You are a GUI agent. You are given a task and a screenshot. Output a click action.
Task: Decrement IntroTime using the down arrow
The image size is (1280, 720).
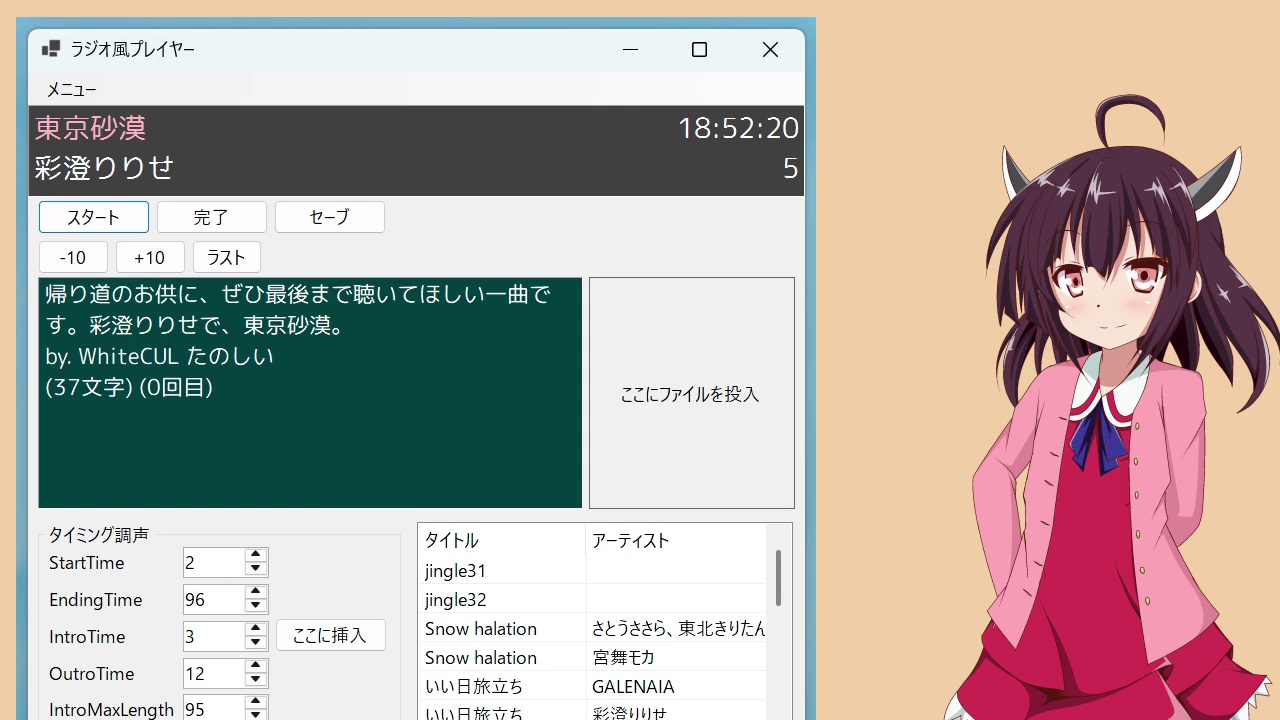click(x=256, y=643)
